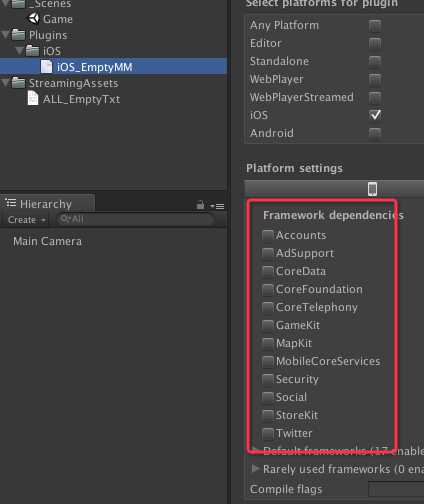Viewport: 424px width, 504px height.
Task: Enable the GameKit framework checkbox
Action: [x=268, y=325]
